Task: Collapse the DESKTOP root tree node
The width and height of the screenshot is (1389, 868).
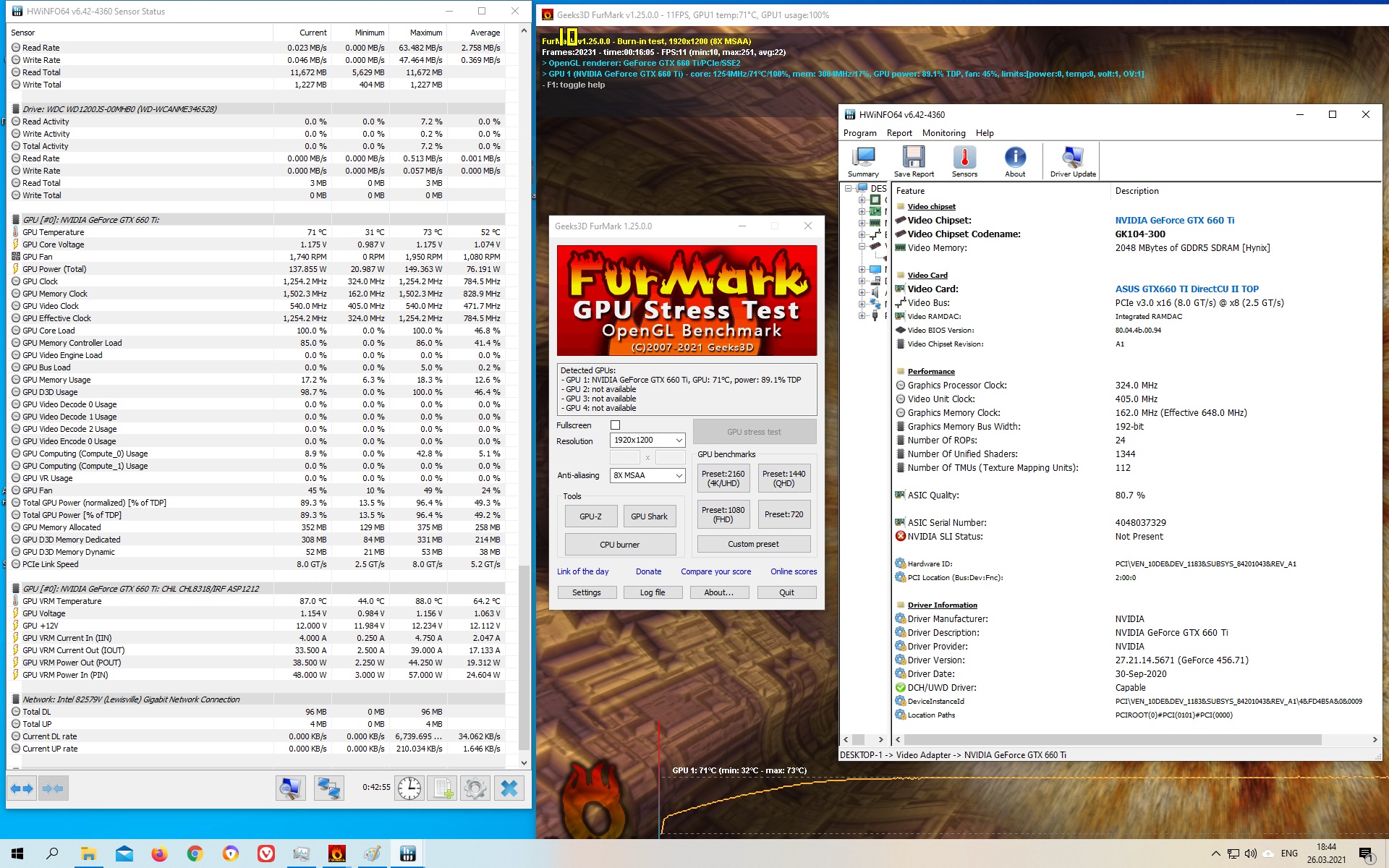Action: 849,188
